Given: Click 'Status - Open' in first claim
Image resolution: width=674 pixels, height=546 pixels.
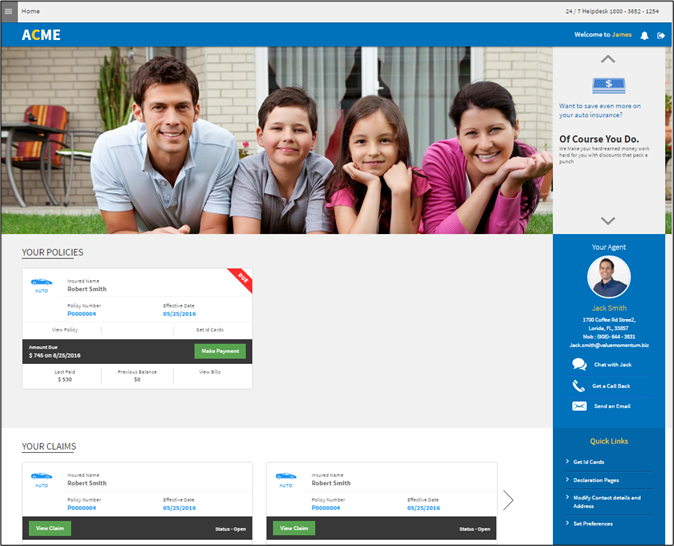Looking at the screenshot, I should pyautogui.click(x=230, y=529).
